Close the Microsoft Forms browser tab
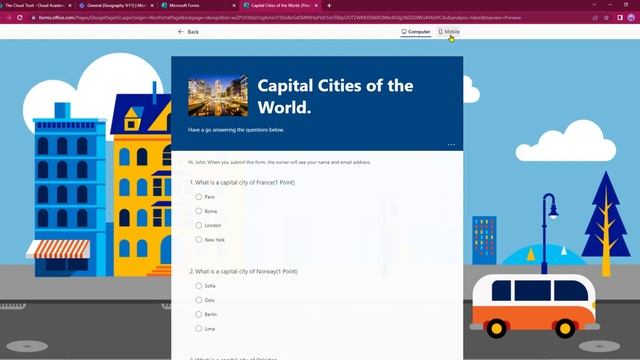This screenshot has height=360, width=640. 234,6
